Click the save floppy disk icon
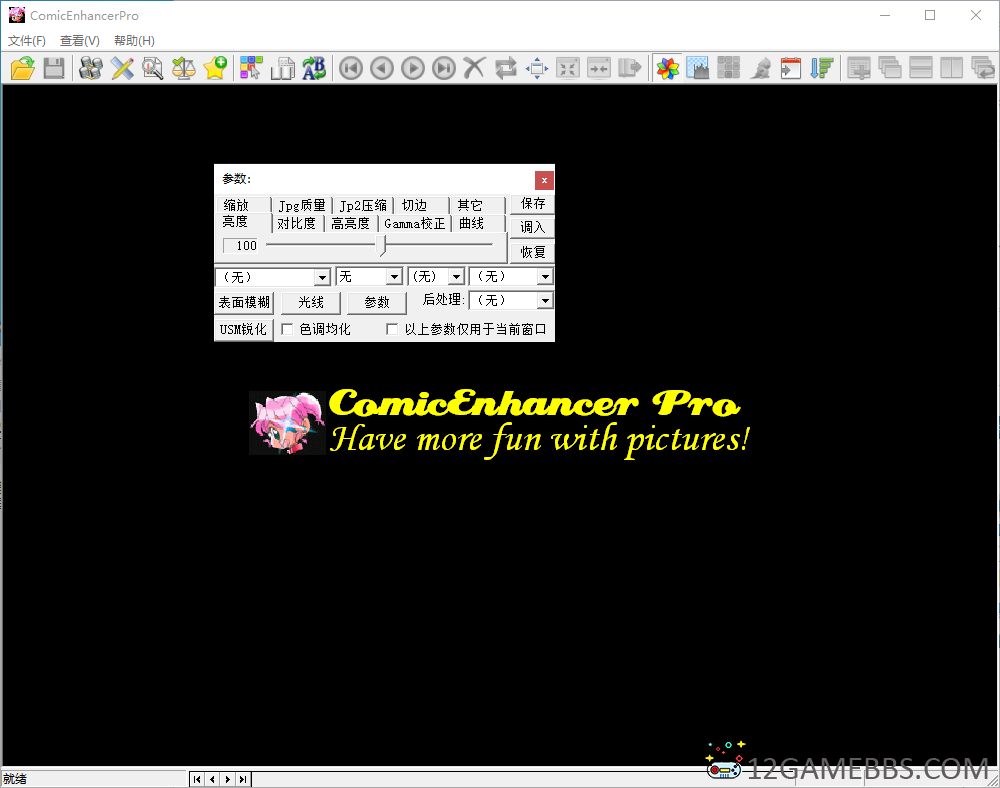This screenshot has width=1000, height=788. [x=54, y=68]
